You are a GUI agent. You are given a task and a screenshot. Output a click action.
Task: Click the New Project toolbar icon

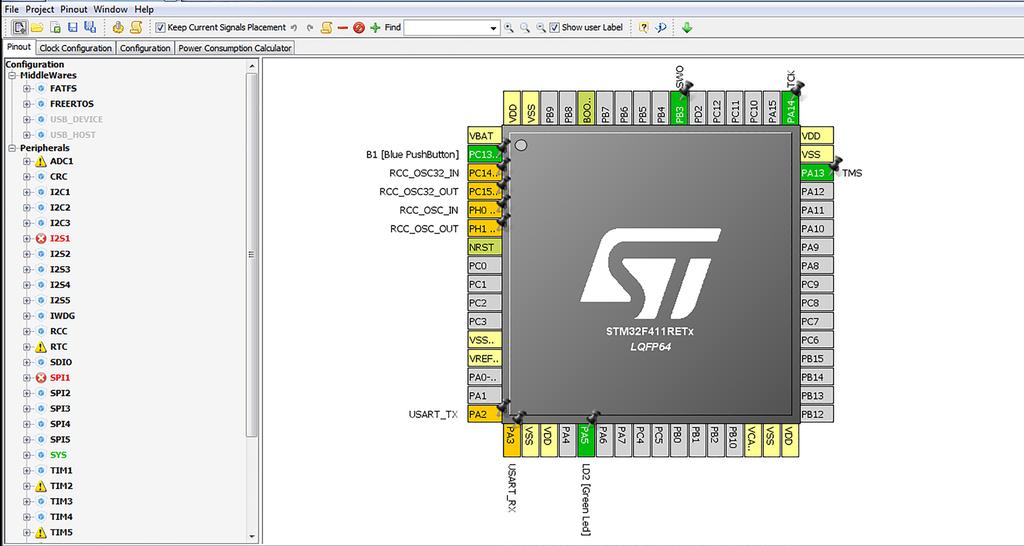pyautogui.click(x=20, y=27)
